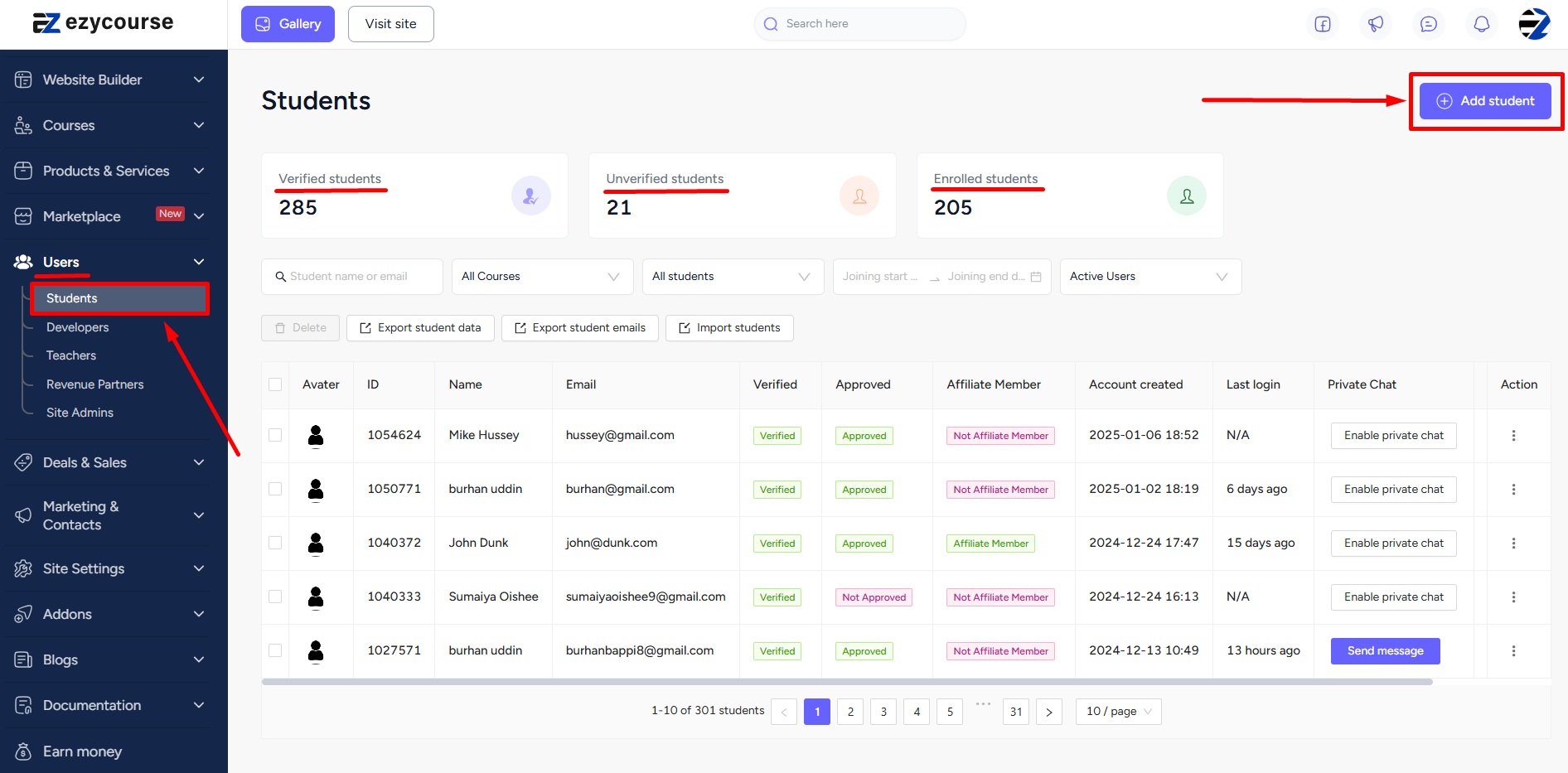Click the Gallery button
This screenshot has height=773, width=1568.
288,24
